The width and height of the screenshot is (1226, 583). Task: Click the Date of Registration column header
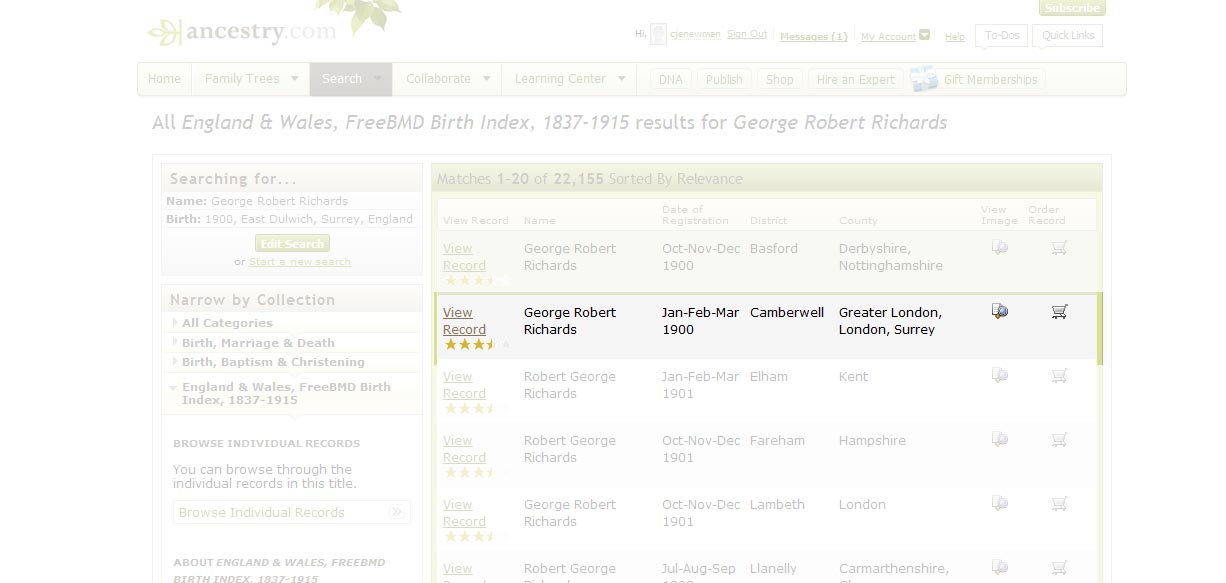[695, 215]
